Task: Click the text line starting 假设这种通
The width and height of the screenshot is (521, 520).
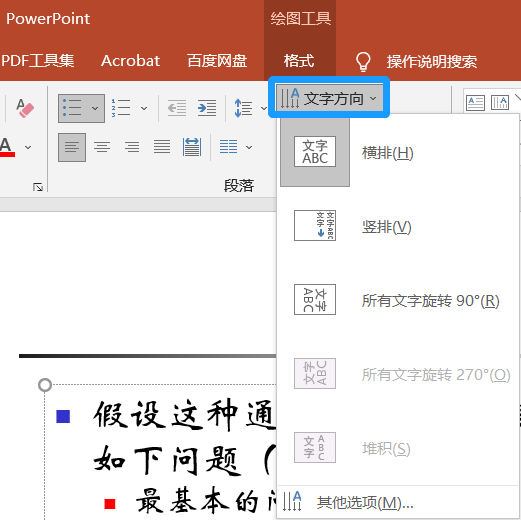Action: point(185,415)
